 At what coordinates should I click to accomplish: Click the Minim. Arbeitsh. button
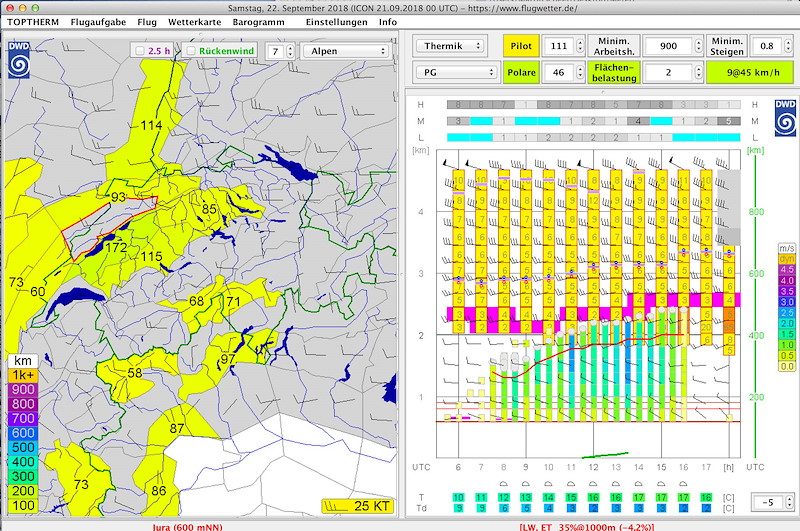[x=614, y=46]
